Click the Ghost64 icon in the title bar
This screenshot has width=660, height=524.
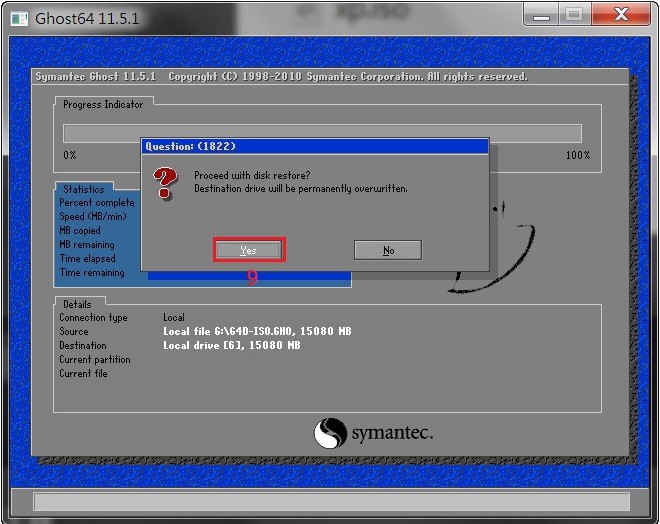19,19
